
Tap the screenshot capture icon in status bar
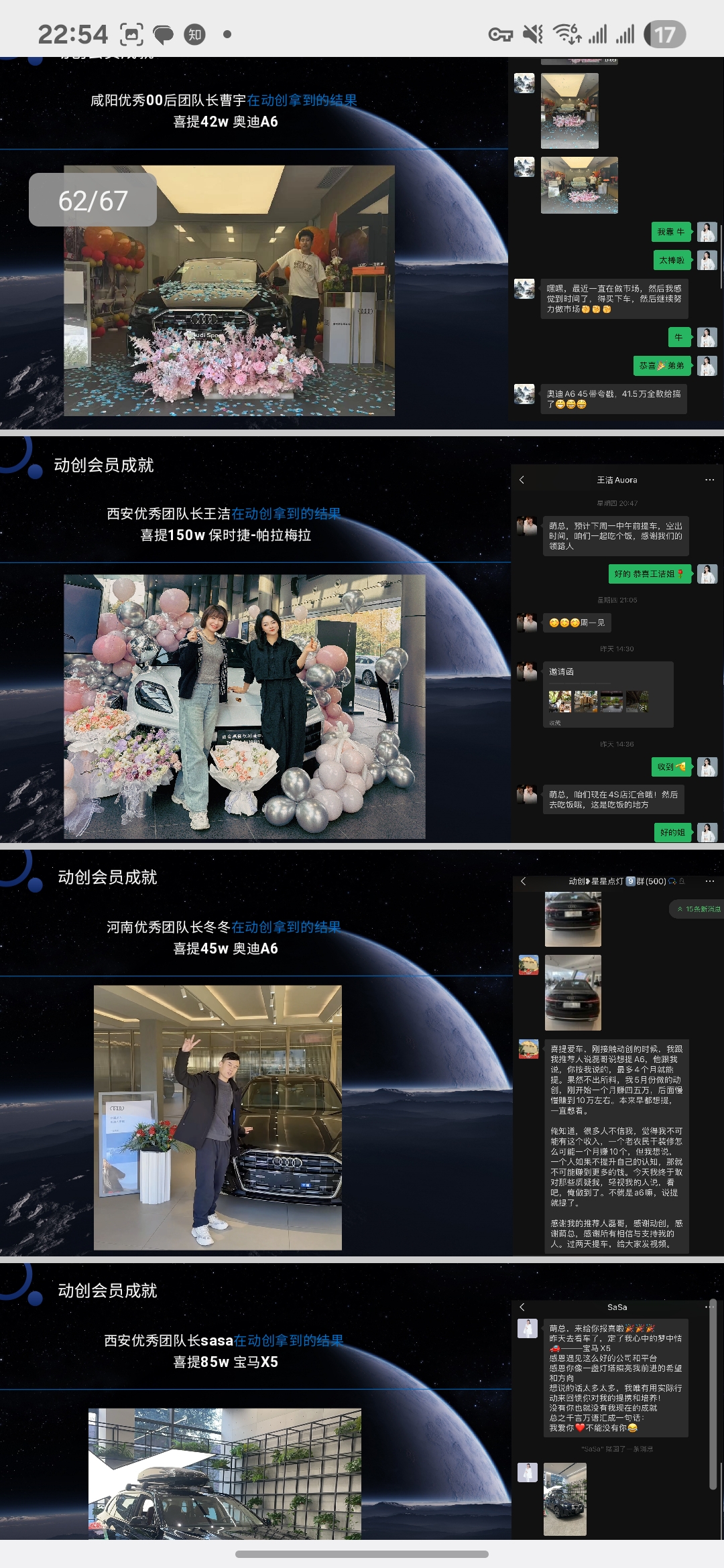tap(131, 34)
